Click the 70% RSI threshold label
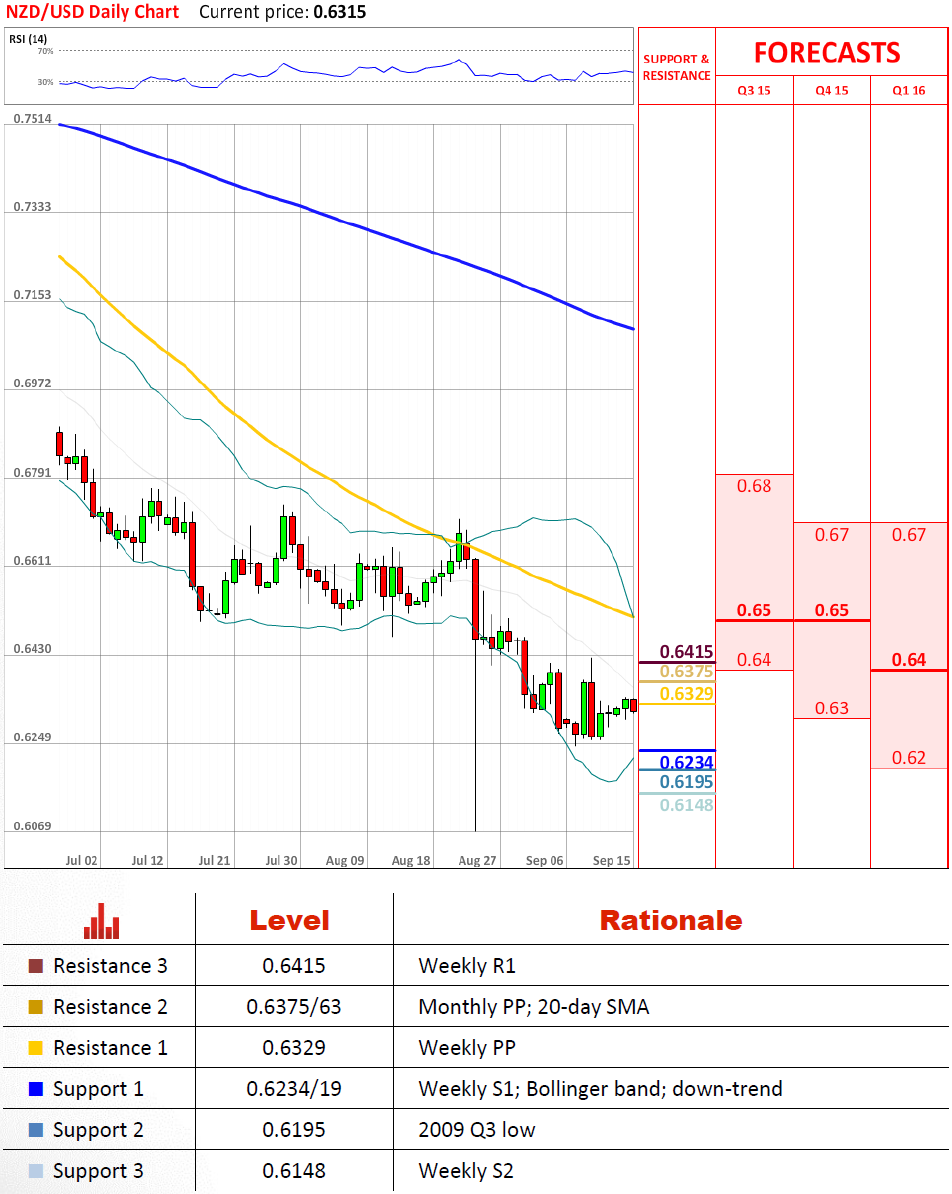 click(46, 51)
